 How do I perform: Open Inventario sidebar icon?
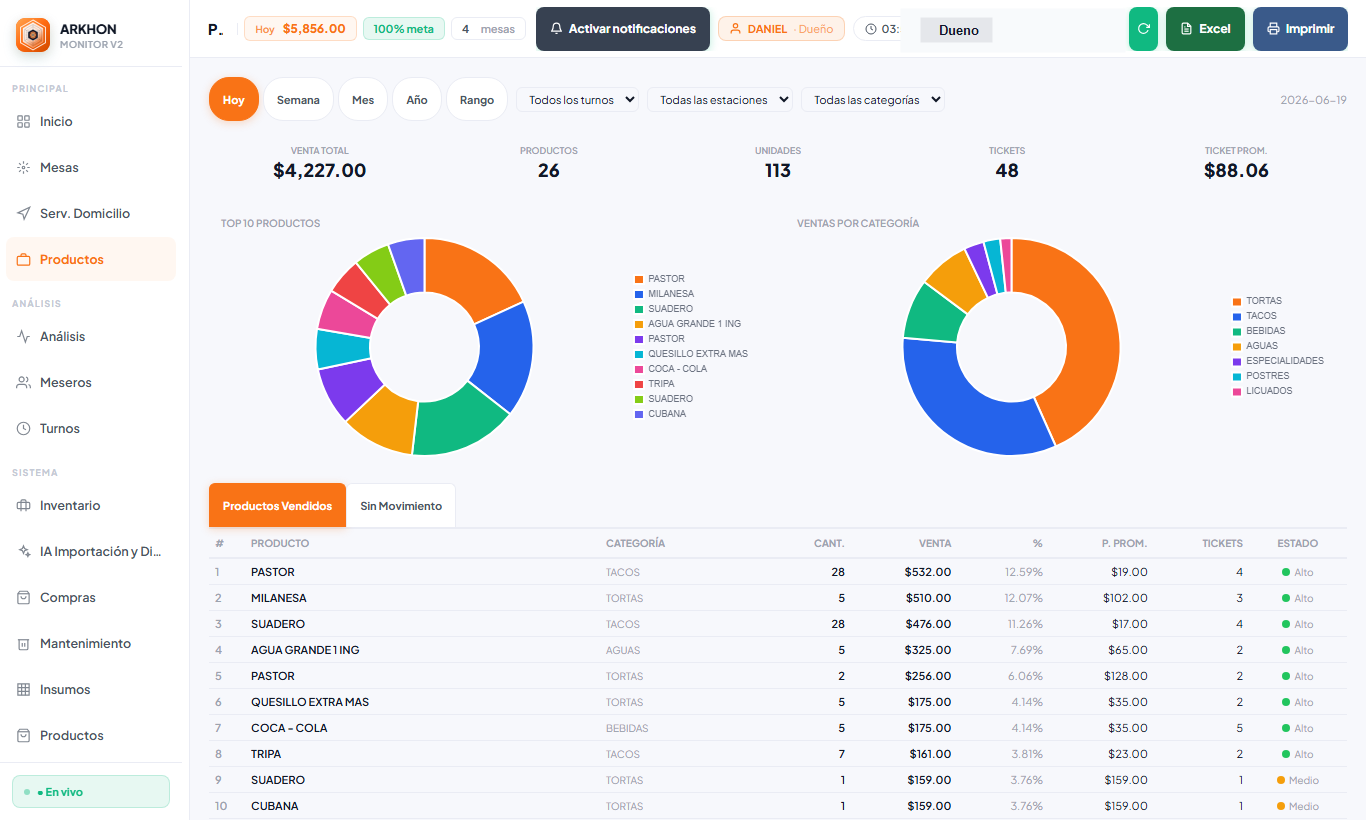(x=24, y=505)
